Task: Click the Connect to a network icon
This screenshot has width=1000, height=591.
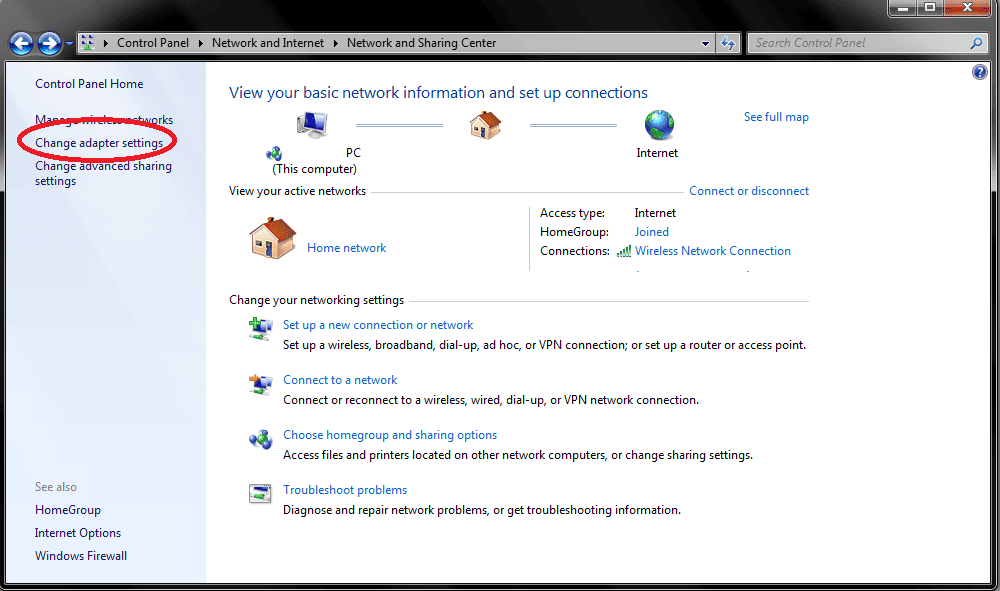Action: [x=260, y=384]
